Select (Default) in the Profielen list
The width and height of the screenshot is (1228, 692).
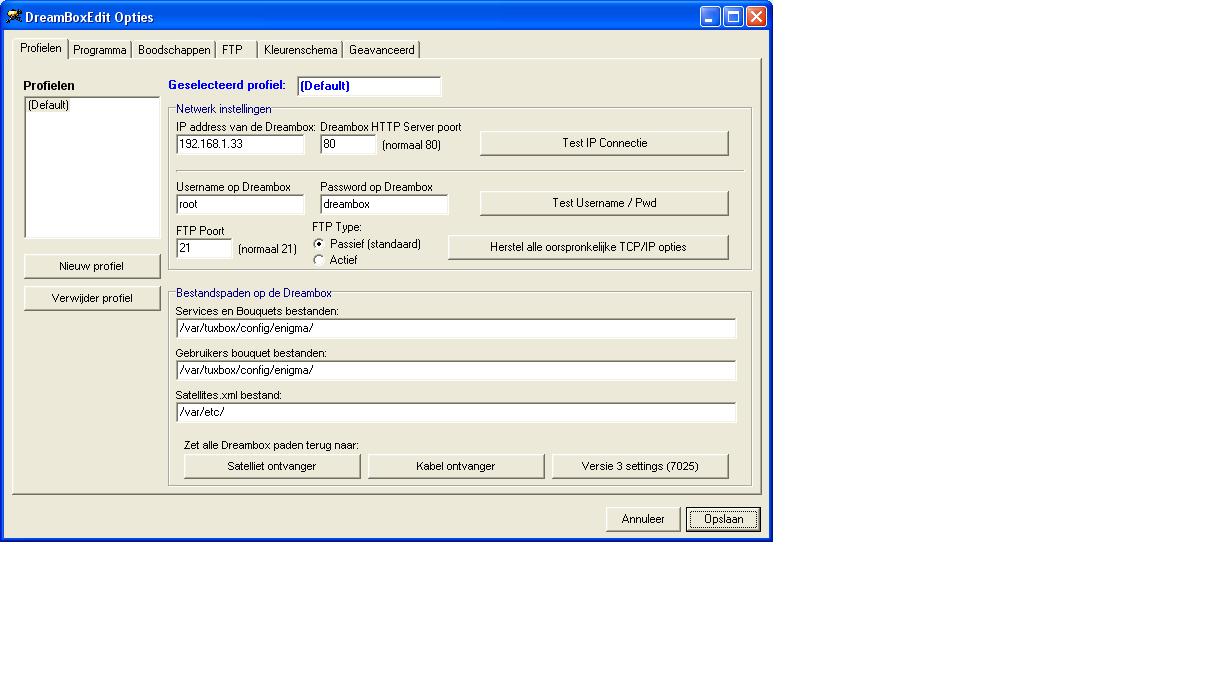point(91,105)
